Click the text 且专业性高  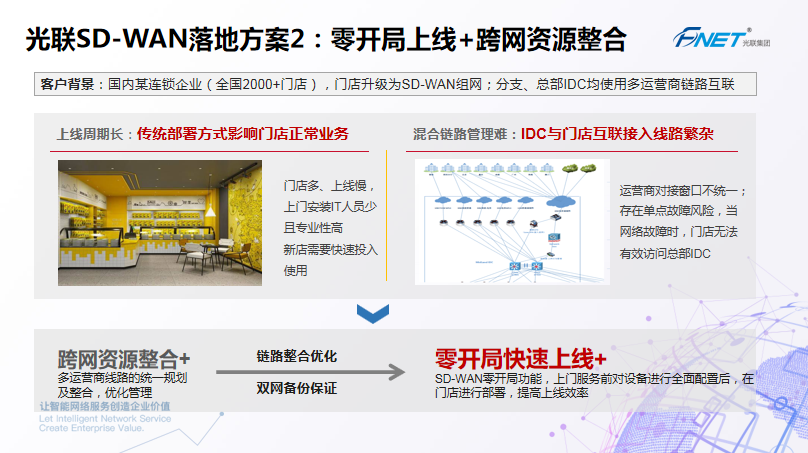coord(313,228)
